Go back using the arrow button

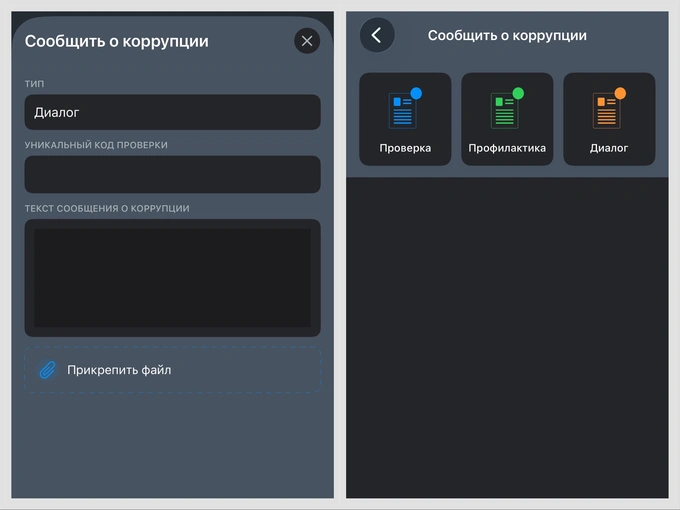377,35
